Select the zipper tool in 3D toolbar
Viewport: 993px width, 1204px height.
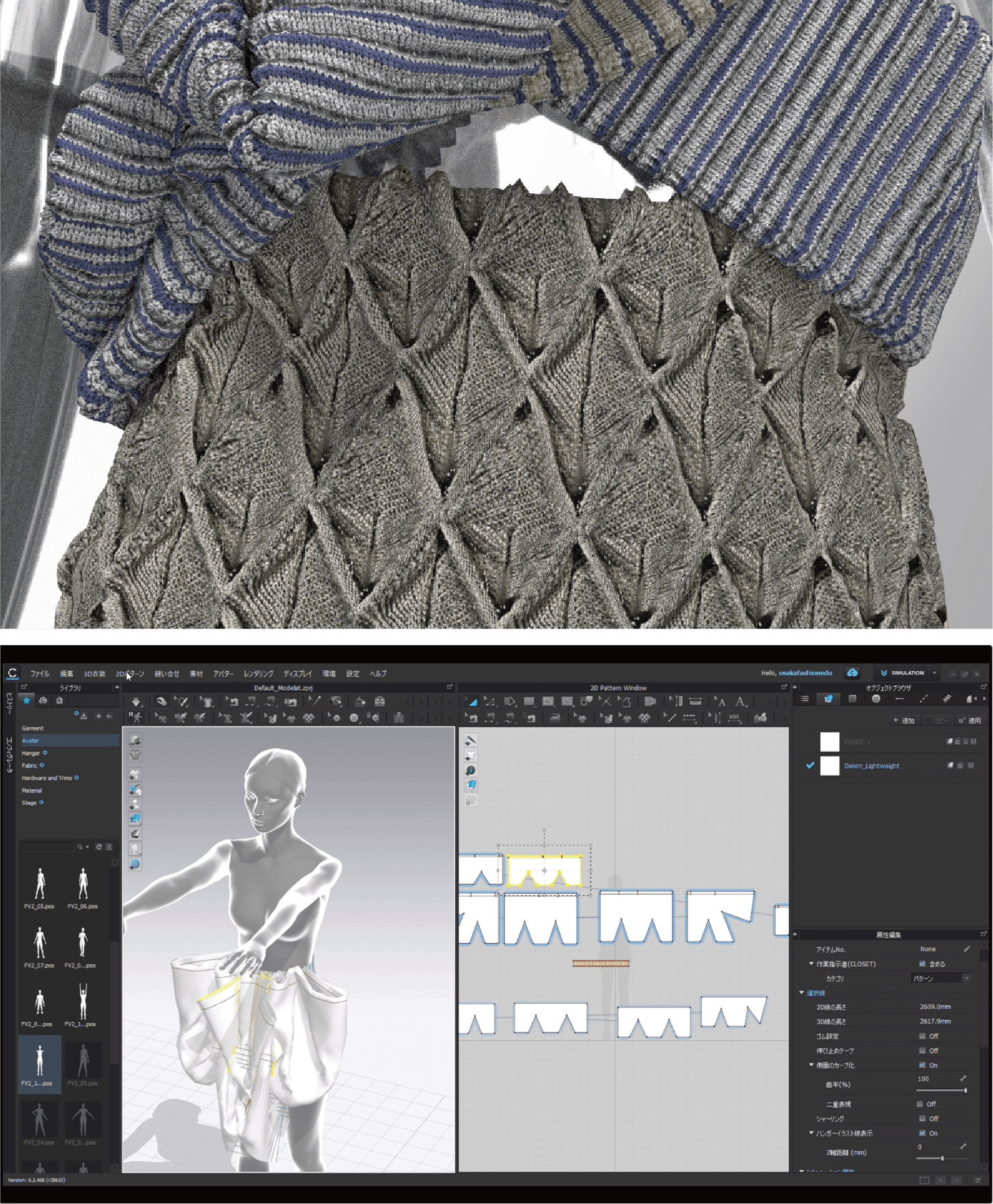tap(398, 718)
